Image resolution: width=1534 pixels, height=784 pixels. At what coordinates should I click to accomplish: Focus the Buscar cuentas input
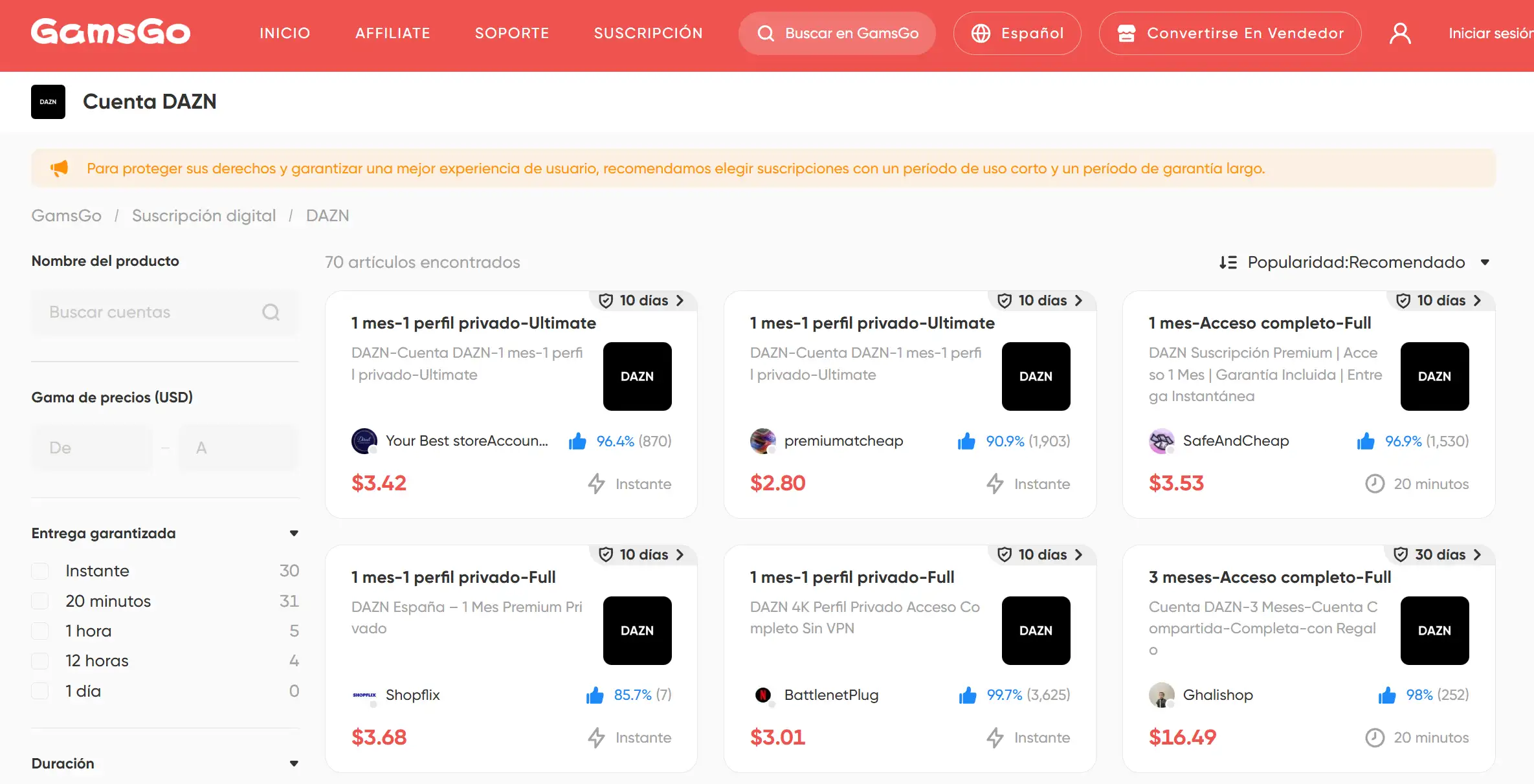pyautogui.click(x=164, y=312)
